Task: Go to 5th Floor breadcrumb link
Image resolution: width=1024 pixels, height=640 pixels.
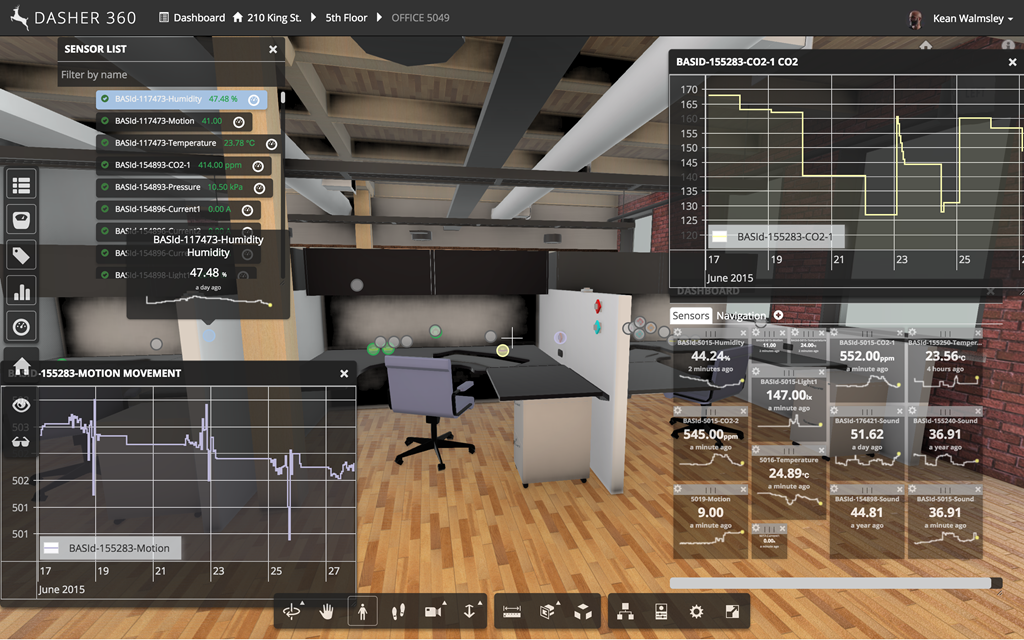Action: click(346, 18)
